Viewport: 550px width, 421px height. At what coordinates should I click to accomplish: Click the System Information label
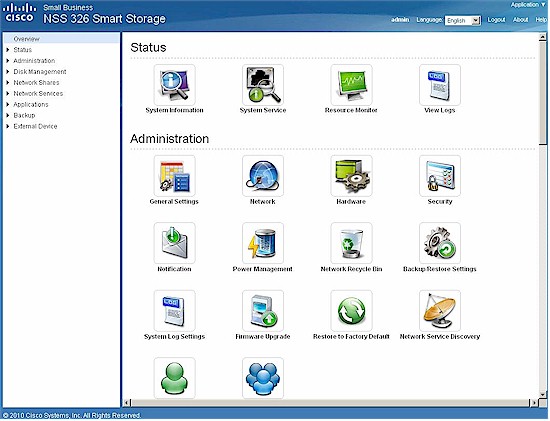pos(174,110)
